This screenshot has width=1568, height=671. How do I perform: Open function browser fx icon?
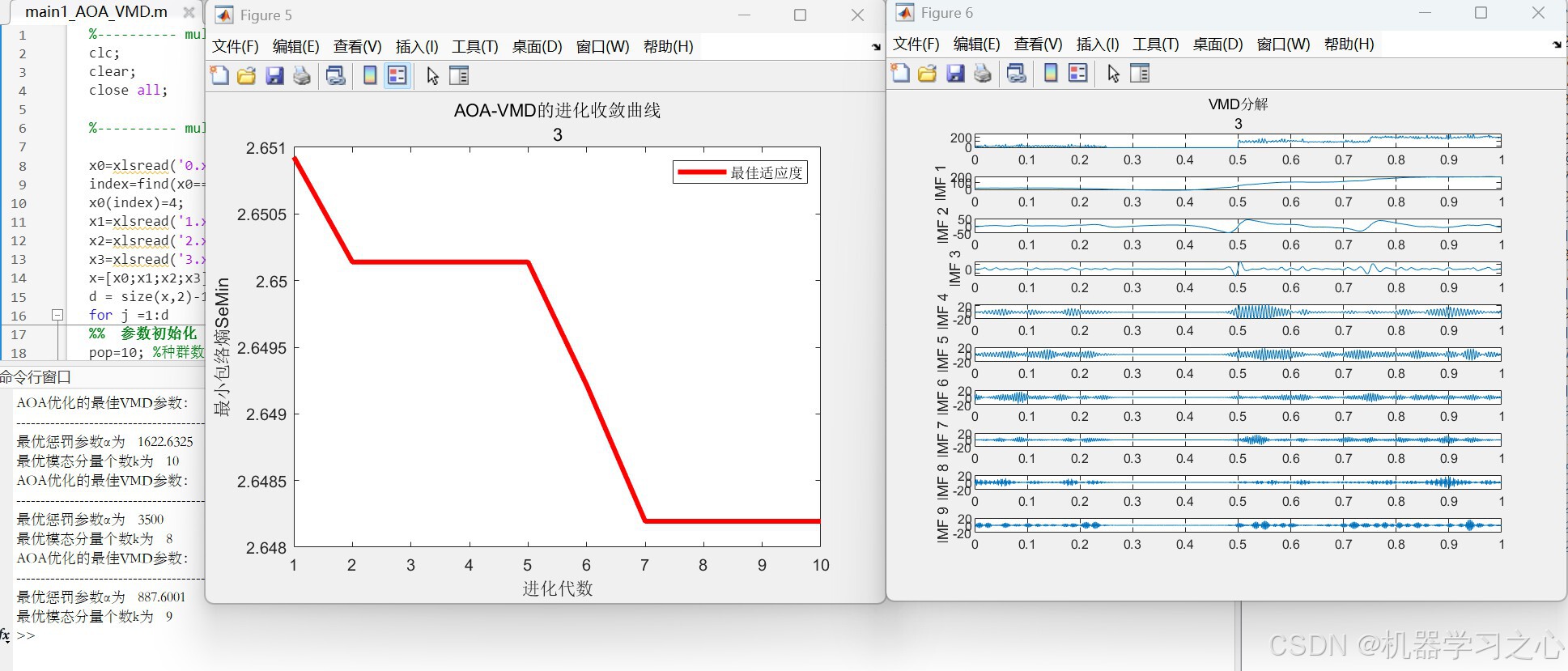[6, 635]
